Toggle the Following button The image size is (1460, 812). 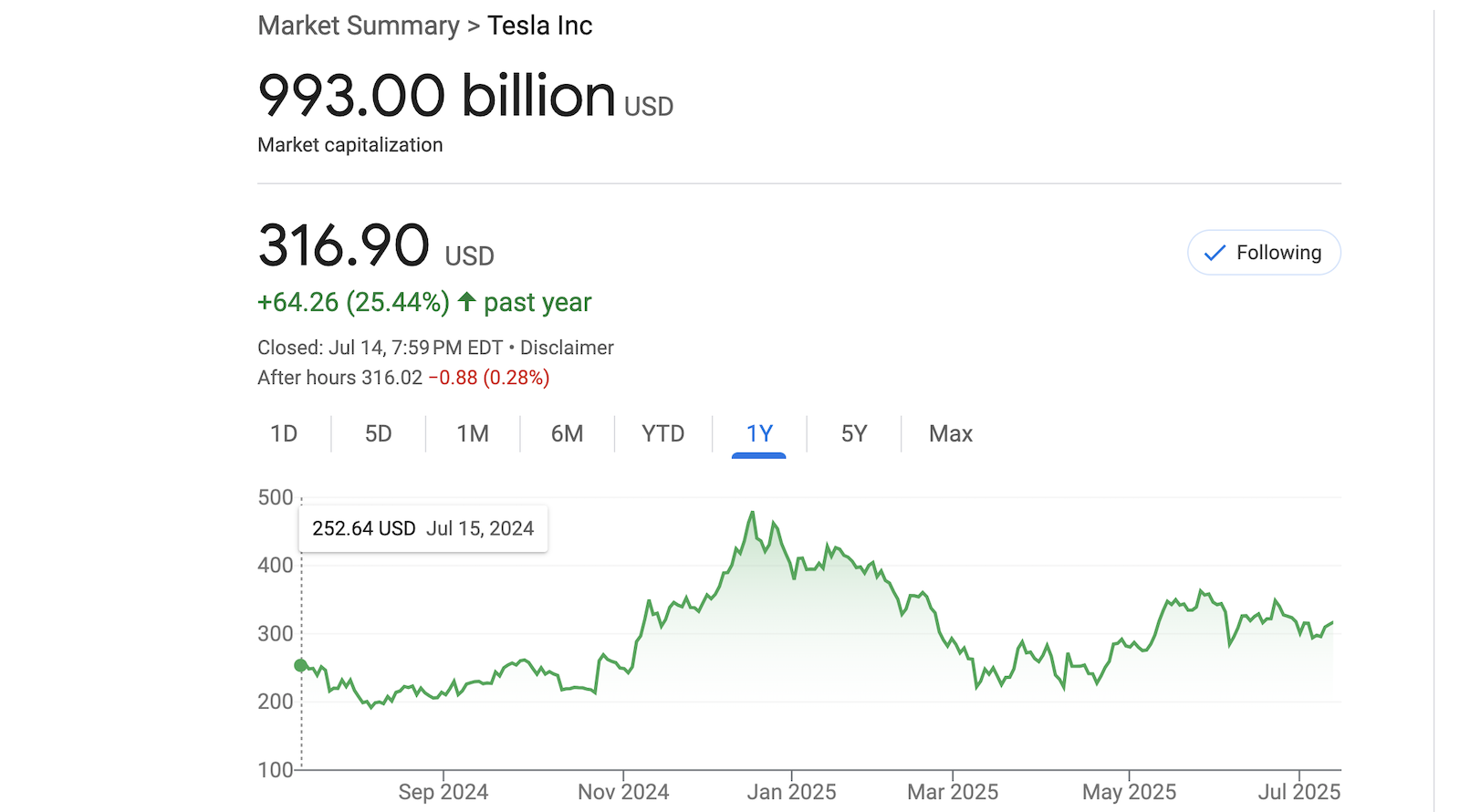tap(1264, 253)
